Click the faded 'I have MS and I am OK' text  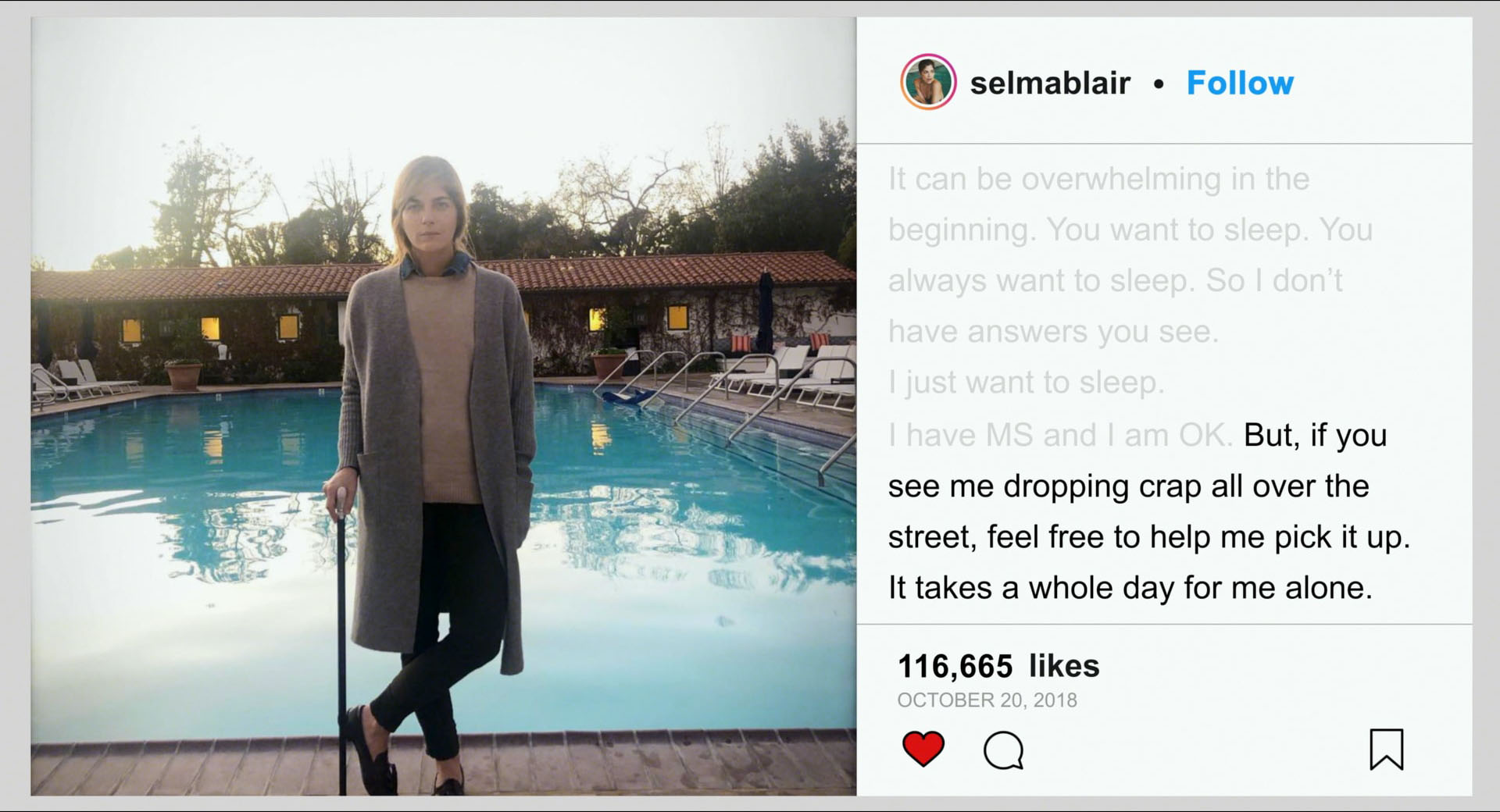1060,435
